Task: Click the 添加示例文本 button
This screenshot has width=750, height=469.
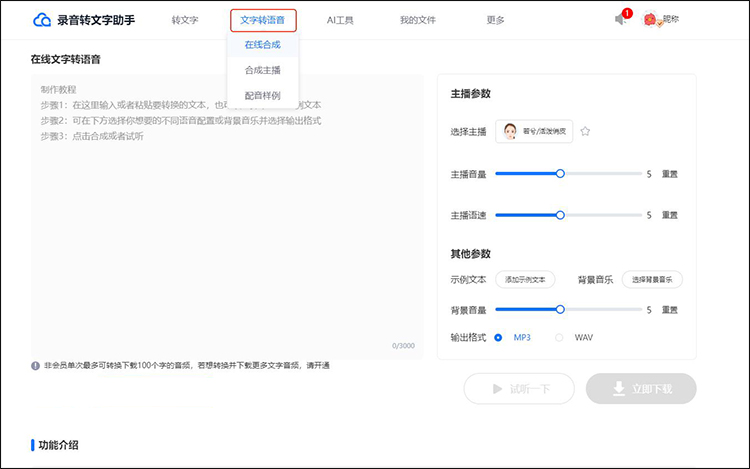Action: (525, 279)
